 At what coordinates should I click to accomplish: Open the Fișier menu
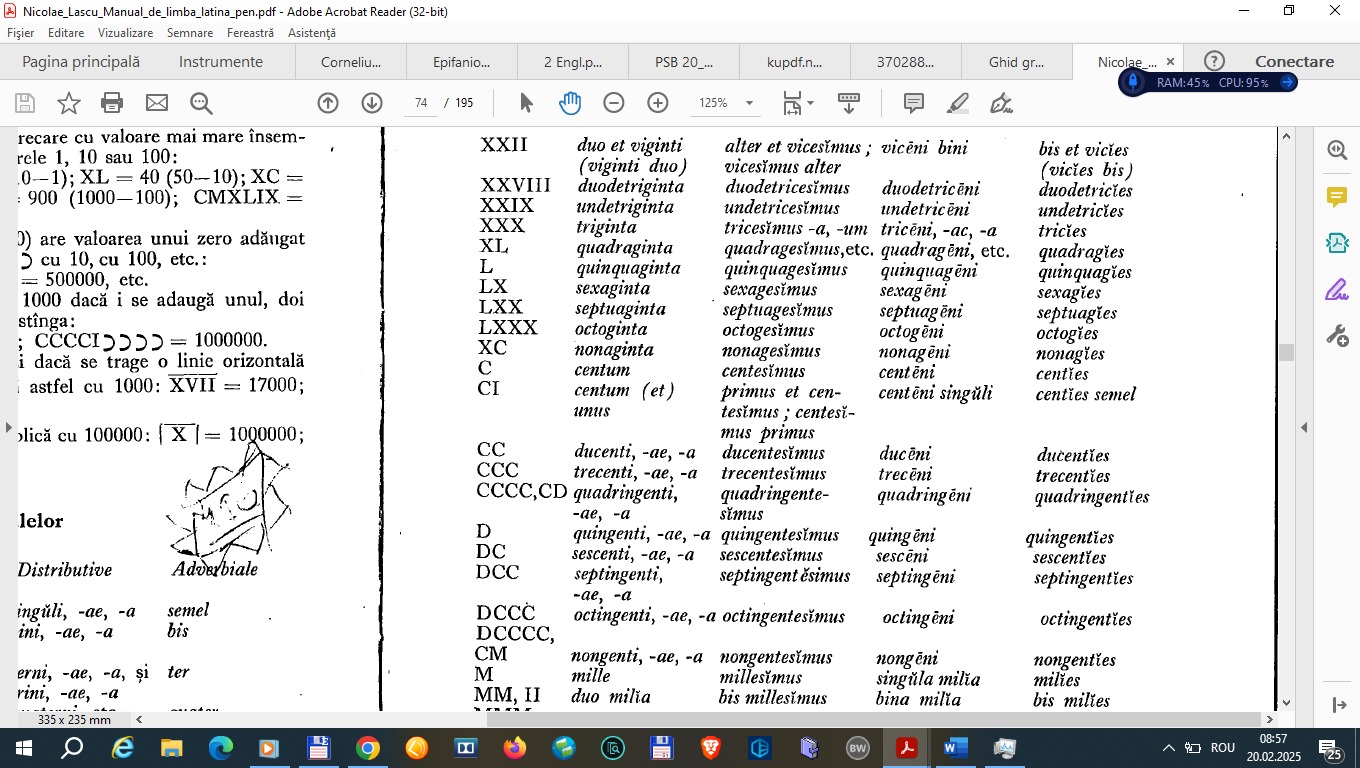tap(20, 33)
